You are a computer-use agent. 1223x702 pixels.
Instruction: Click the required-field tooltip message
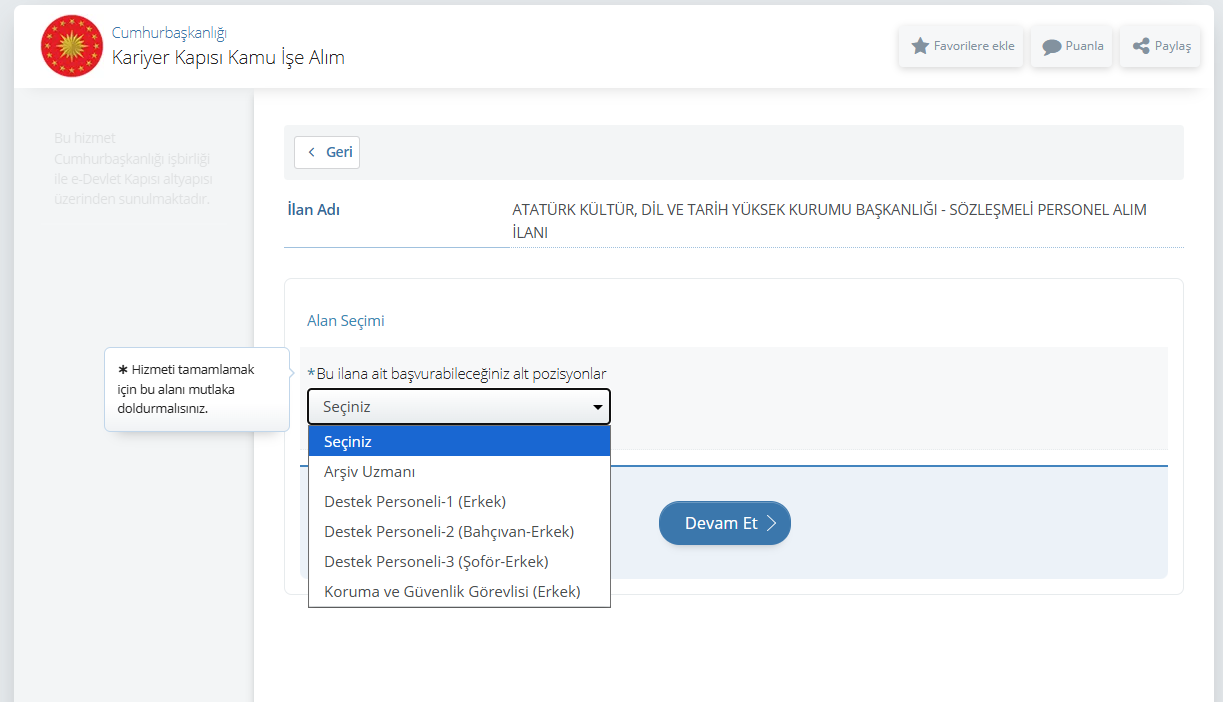[x=186, y=389]
